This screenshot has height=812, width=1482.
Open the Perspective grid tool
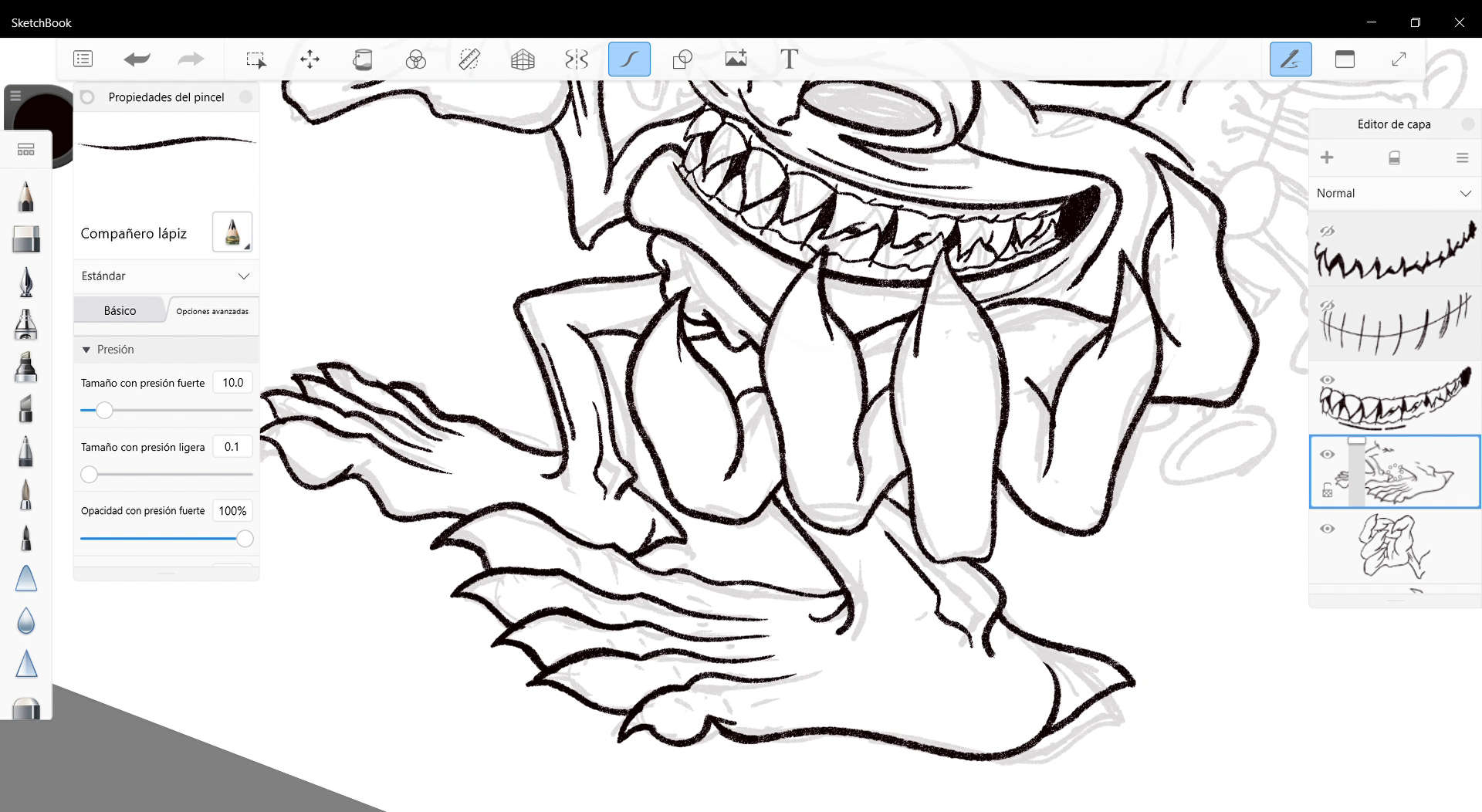[523, 59]
